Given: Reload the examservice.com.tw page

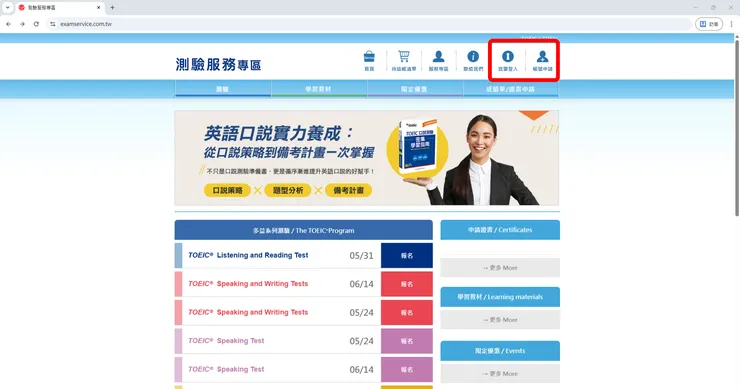Looking at the screenshot, I should 36,24.
